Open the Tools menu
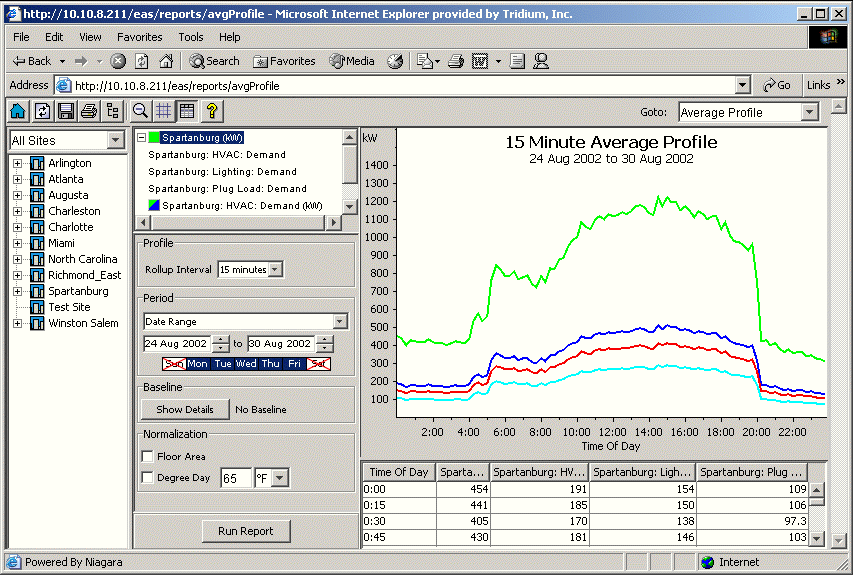Viewport: 853px width, 575px height. pyautogui.click(x=190, y=37)
